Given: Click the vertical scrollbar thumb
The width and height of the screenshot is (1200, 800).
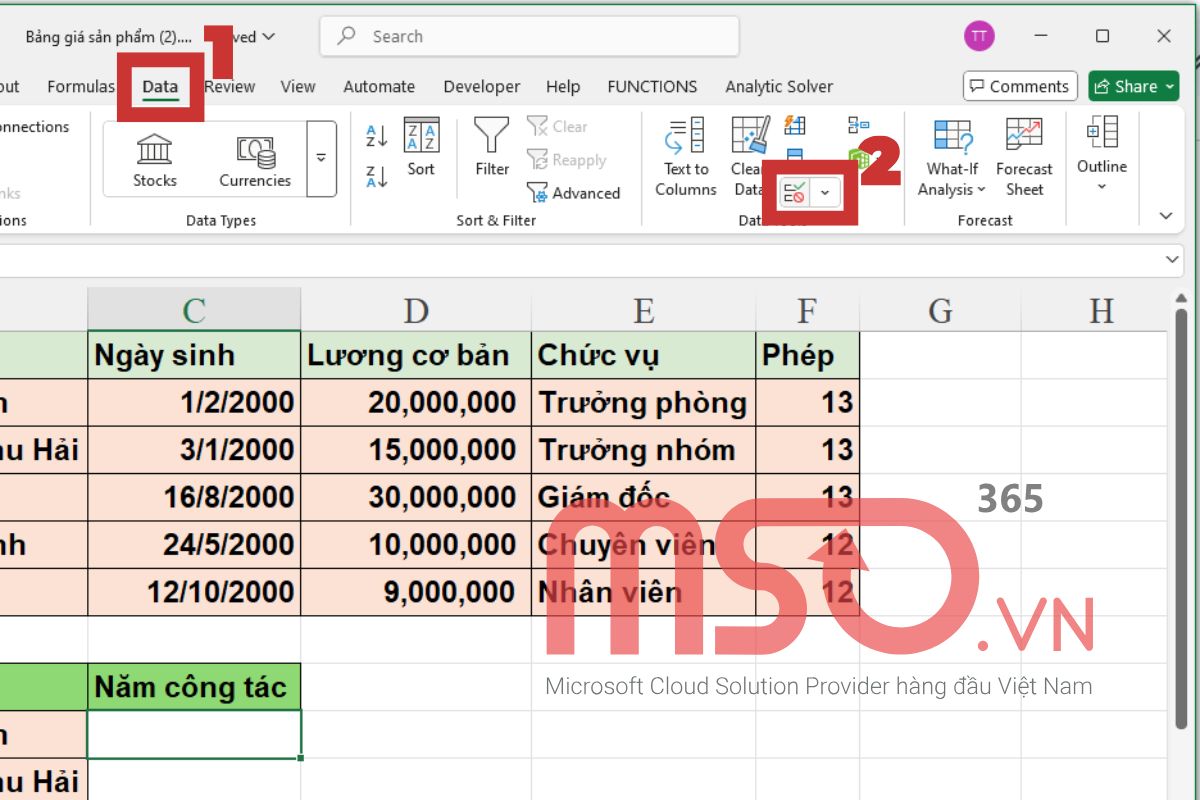Looking at the screenshot, I should (1181, 520).
